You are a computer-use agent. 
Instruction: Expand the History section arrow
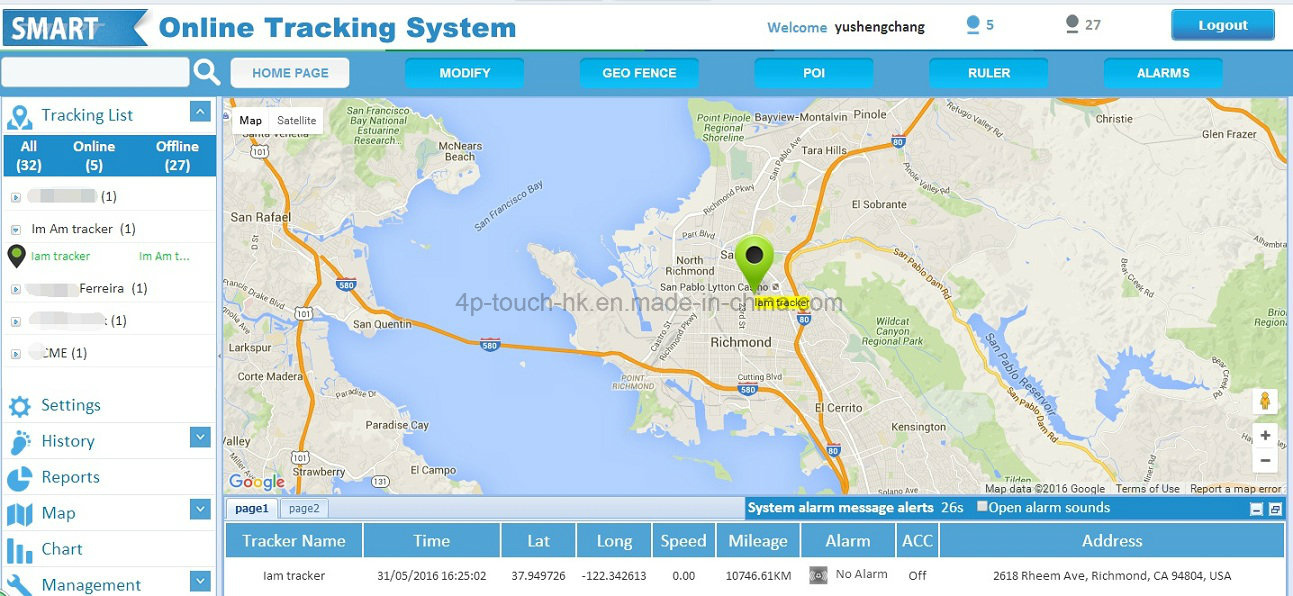200,437
